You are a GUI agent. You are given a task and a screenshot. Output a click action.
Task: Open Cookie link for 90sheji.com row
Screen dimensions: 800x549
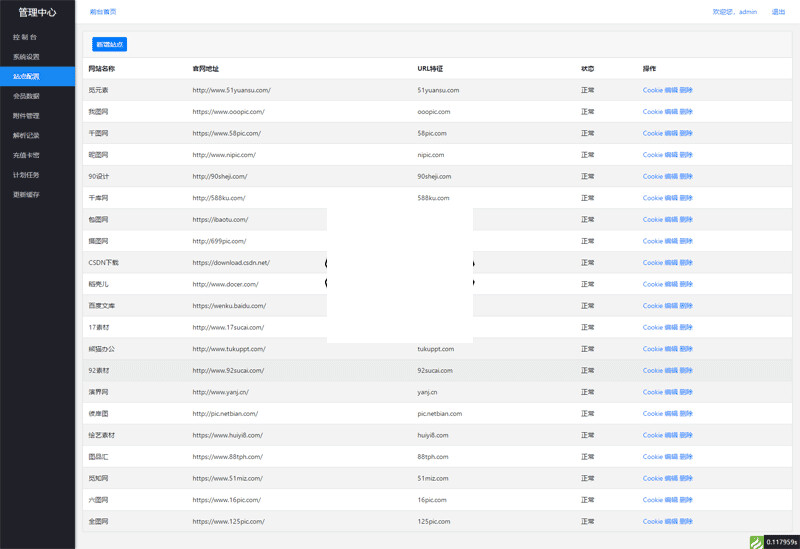(x=653, y=177)
